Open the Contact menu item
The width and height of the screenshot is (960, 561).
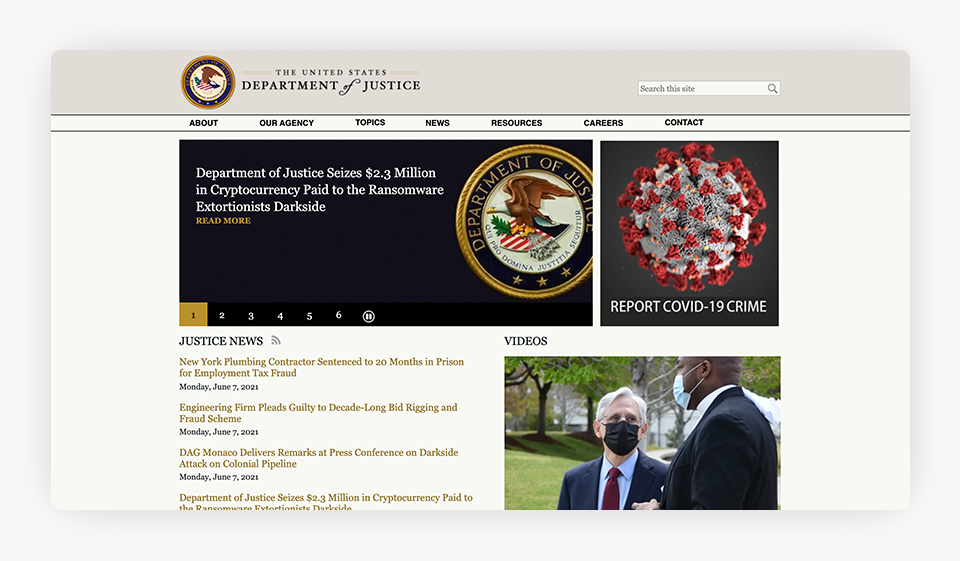684,122
